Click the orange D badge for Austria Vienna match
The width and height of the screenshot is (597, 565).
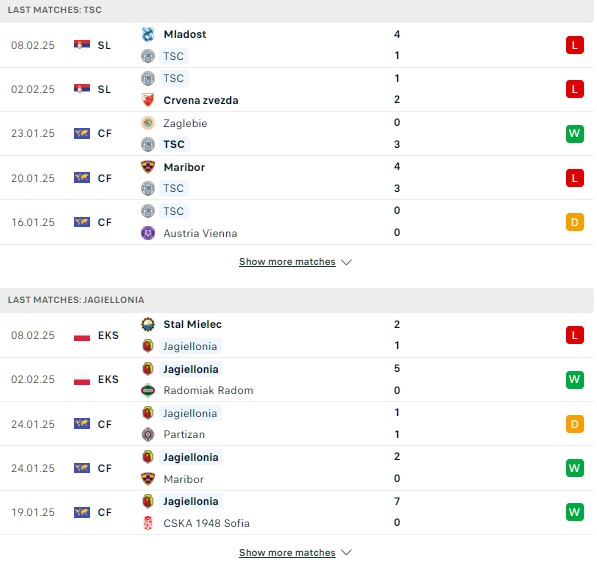click(575, 222)
